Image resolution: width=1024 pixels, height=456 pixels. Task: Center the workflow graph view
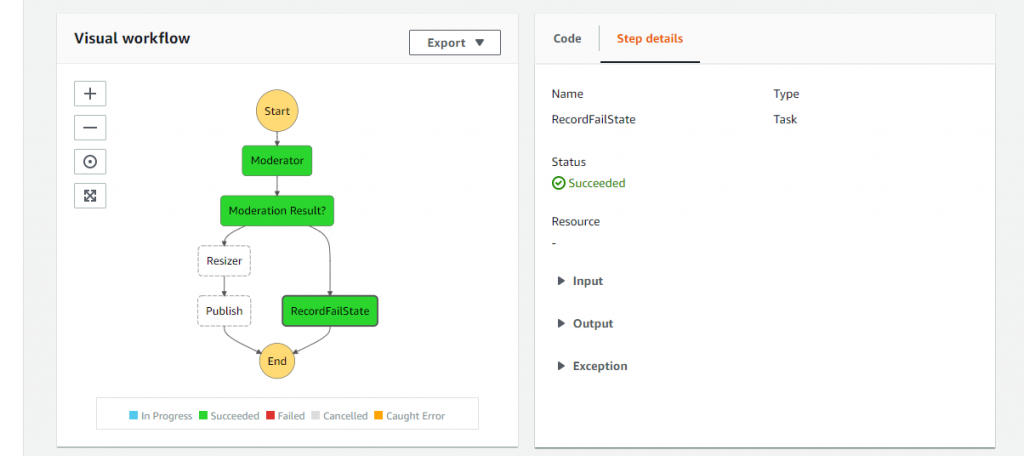point(90,161)
